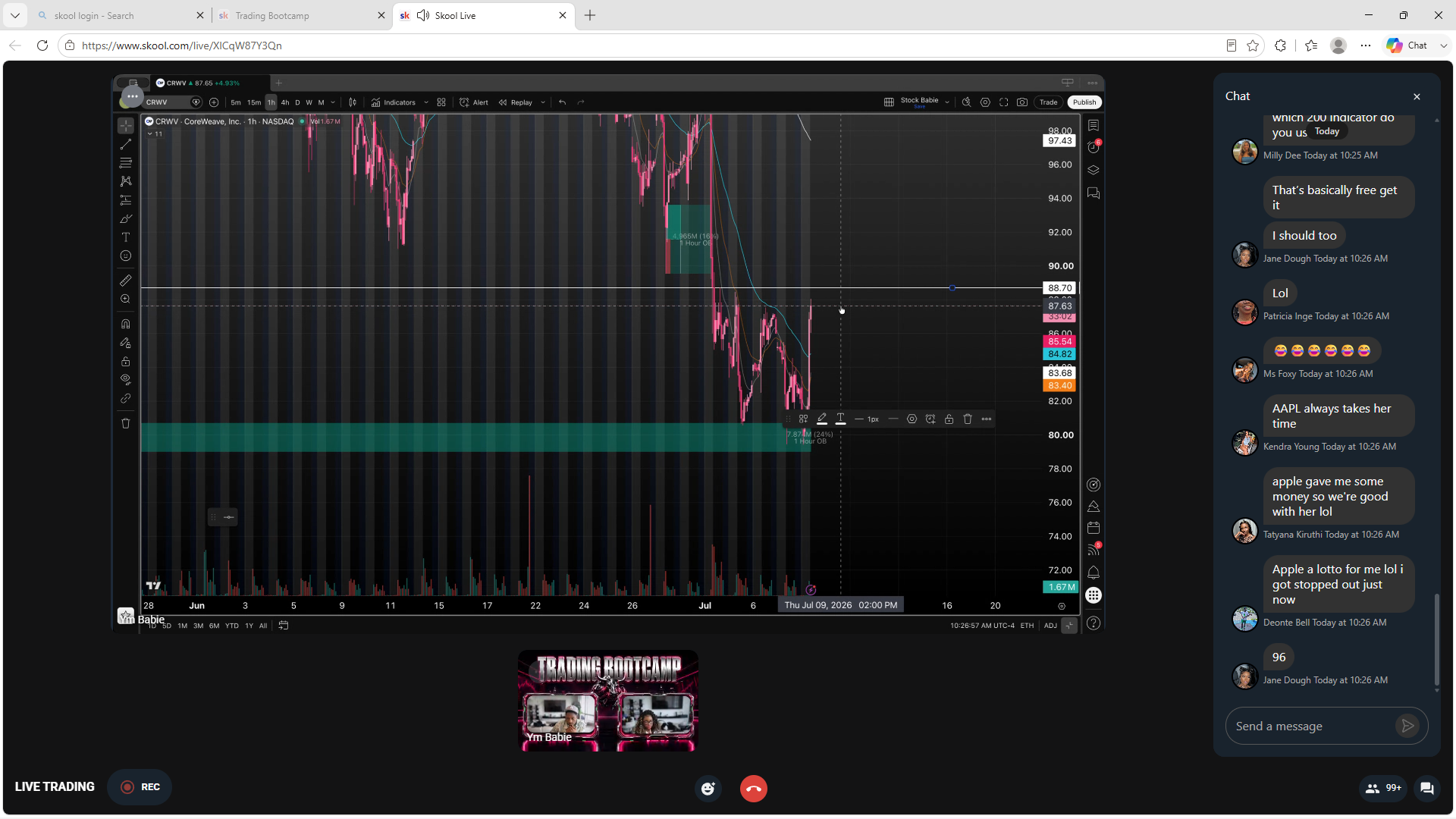The height and width of the screenshot is (819, 1456).
Task: Expand the Replay options dropdown arrow
Action: click(543, 102)
